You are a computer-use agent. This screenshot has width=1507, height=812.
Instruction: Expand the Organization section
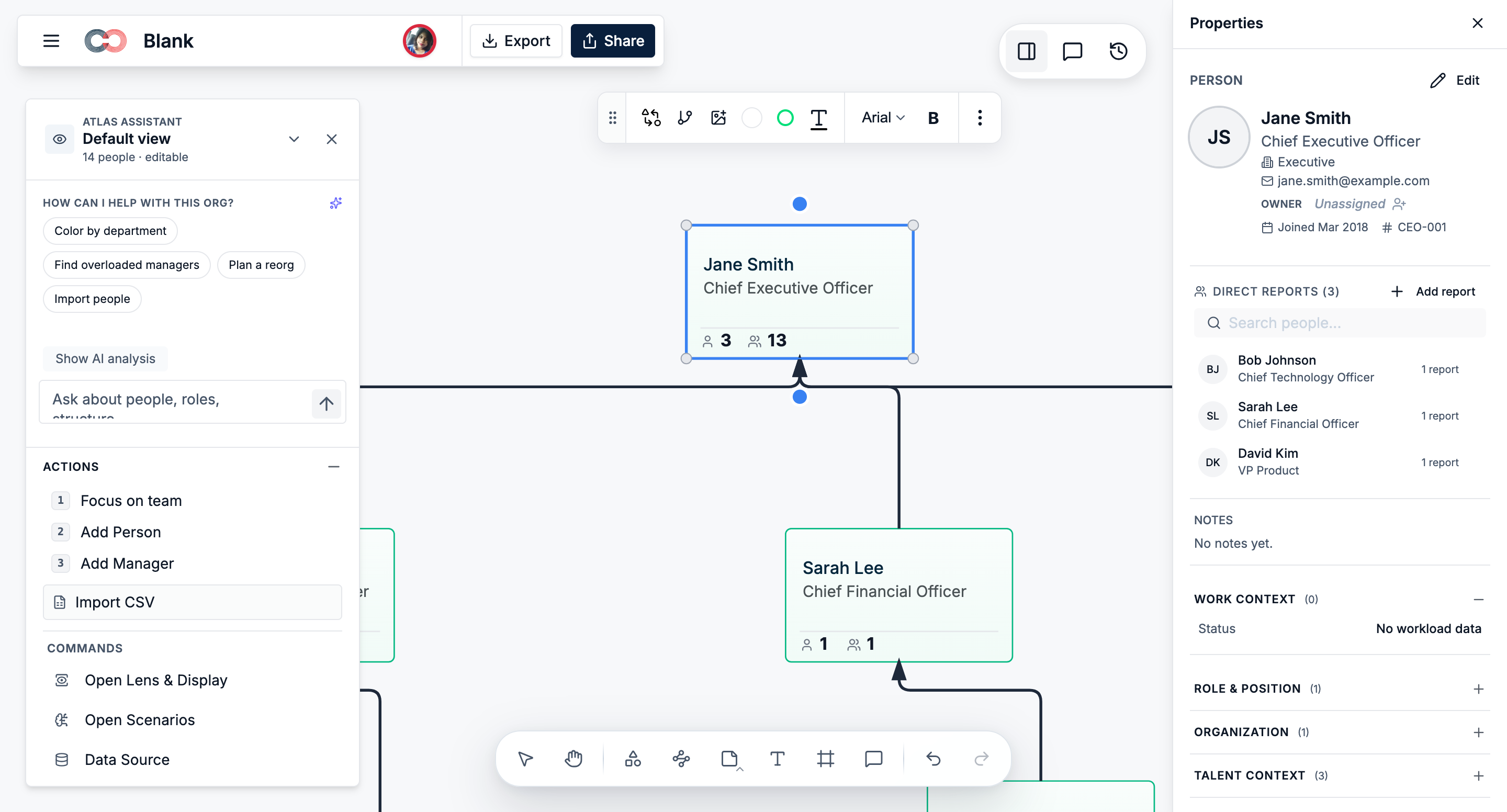[1478, 732]
